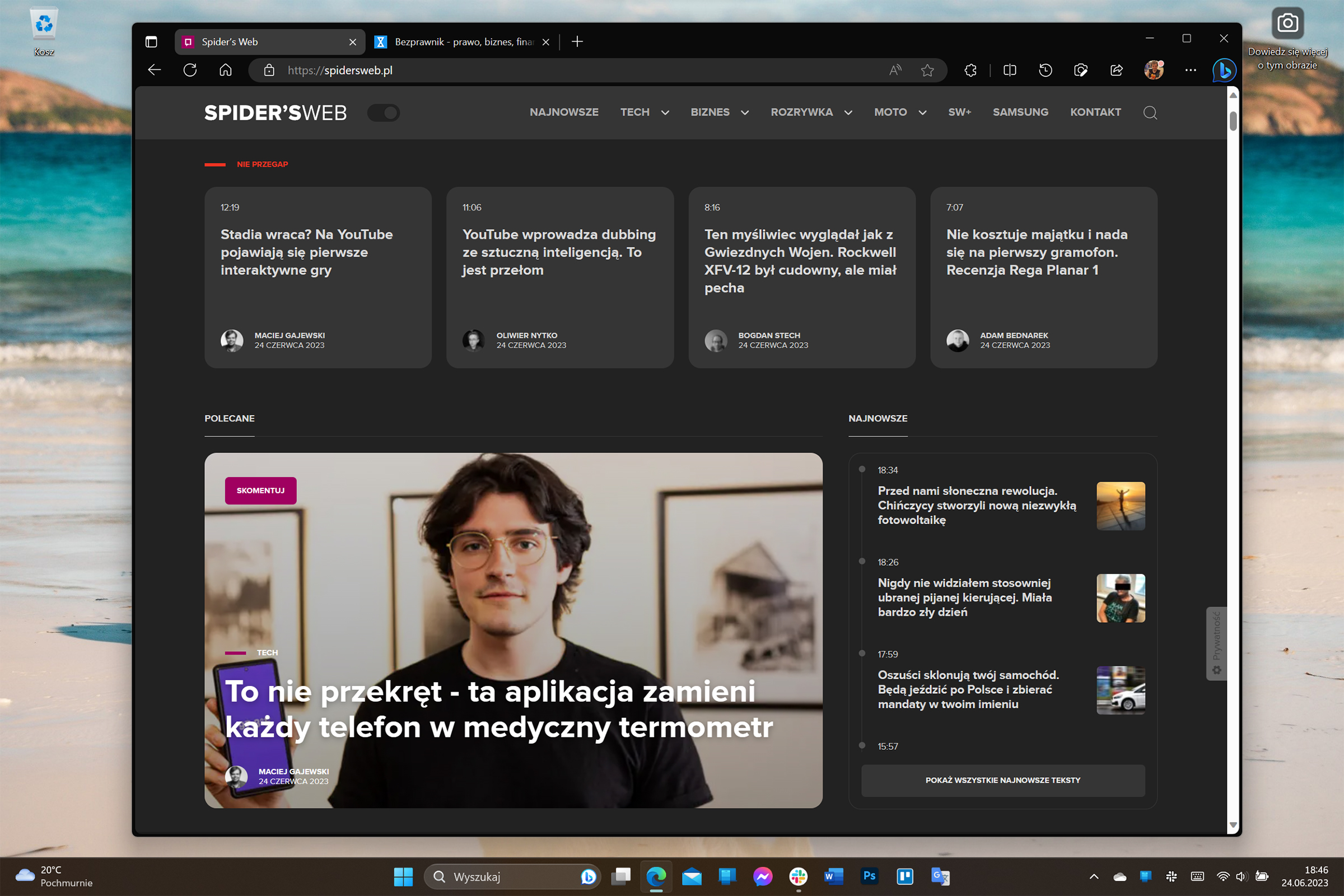The image size is (1344, 896).
Task: Open Oszuści sklonują twój samochód headline
Action: 968,689
